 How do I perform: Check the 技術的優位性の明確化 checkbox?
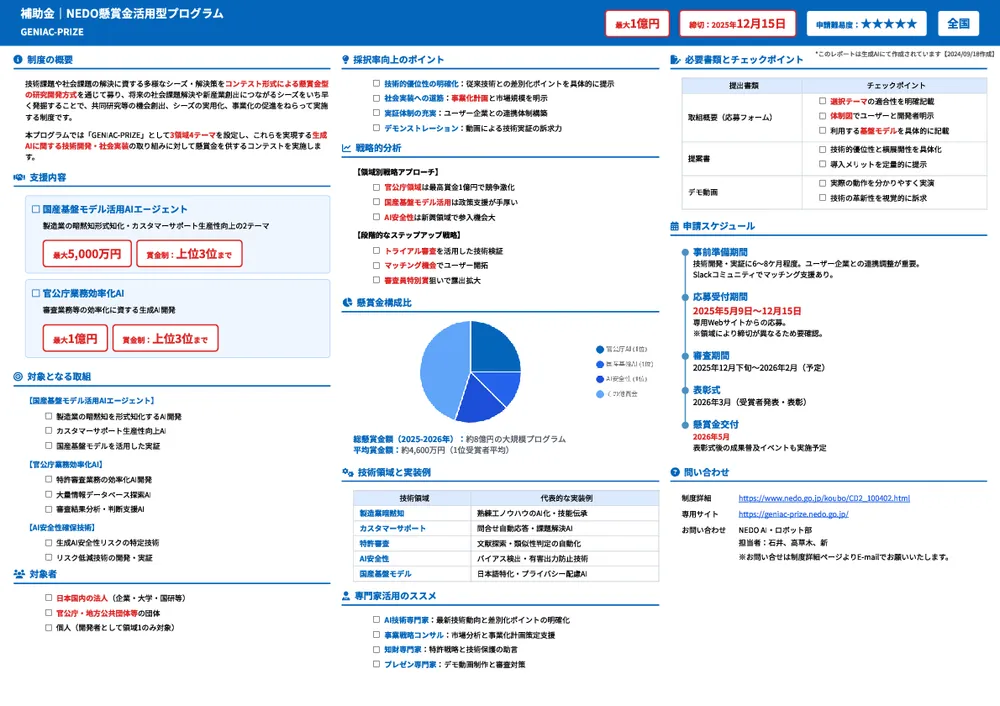point(376,84)
